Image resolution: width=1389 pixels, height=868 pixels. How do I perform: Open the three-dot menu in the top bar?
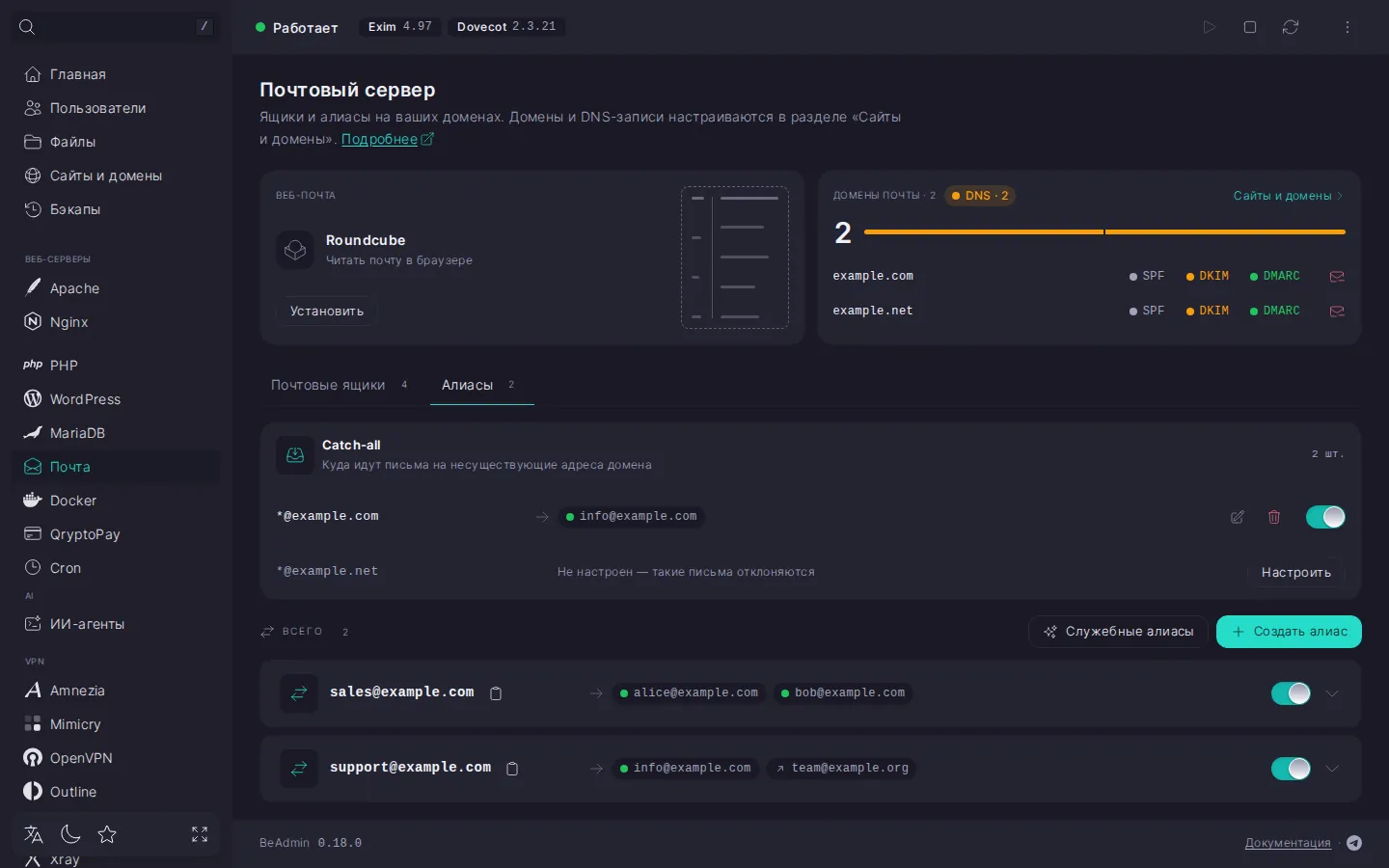[1348, 27]
